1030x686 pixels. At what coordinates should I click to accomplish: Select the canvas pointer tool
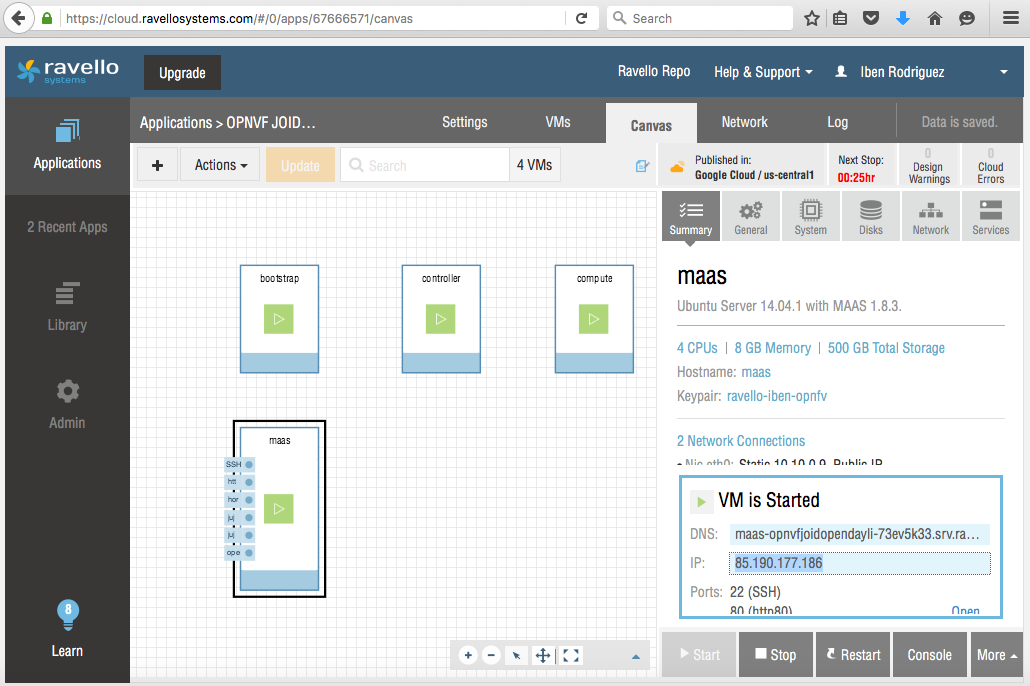[x=517, y=655]
